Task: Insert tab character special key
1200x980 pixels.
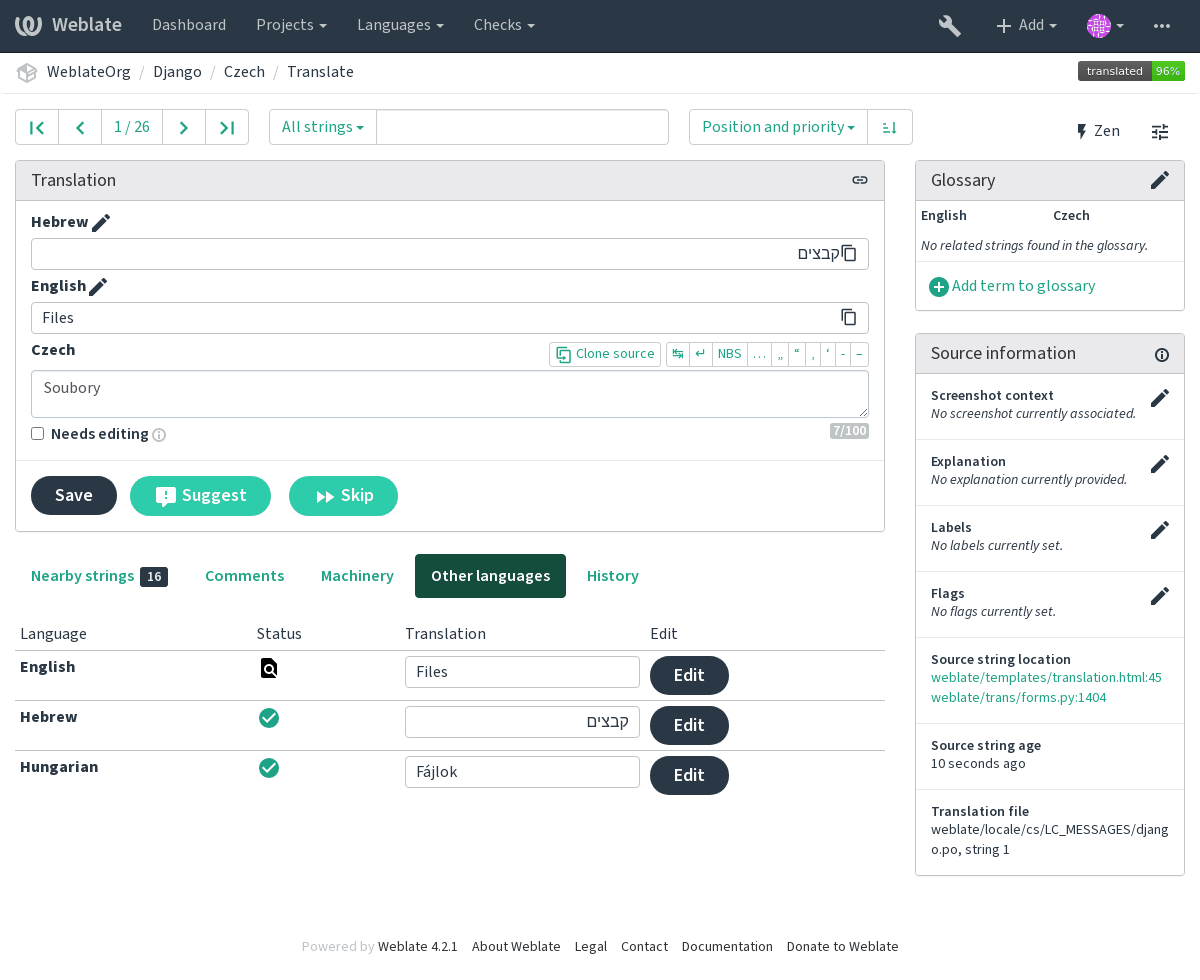Action: [678, 354]
